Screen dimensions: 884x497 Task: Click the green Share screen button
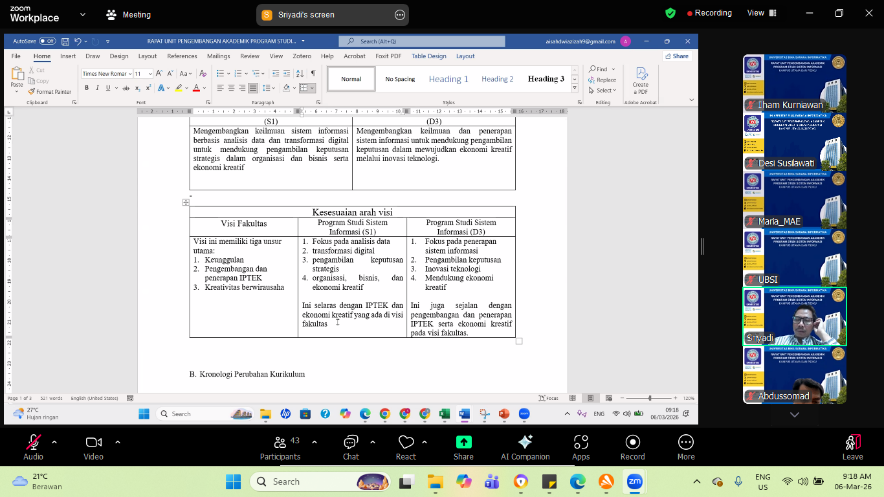coord(463,443)
